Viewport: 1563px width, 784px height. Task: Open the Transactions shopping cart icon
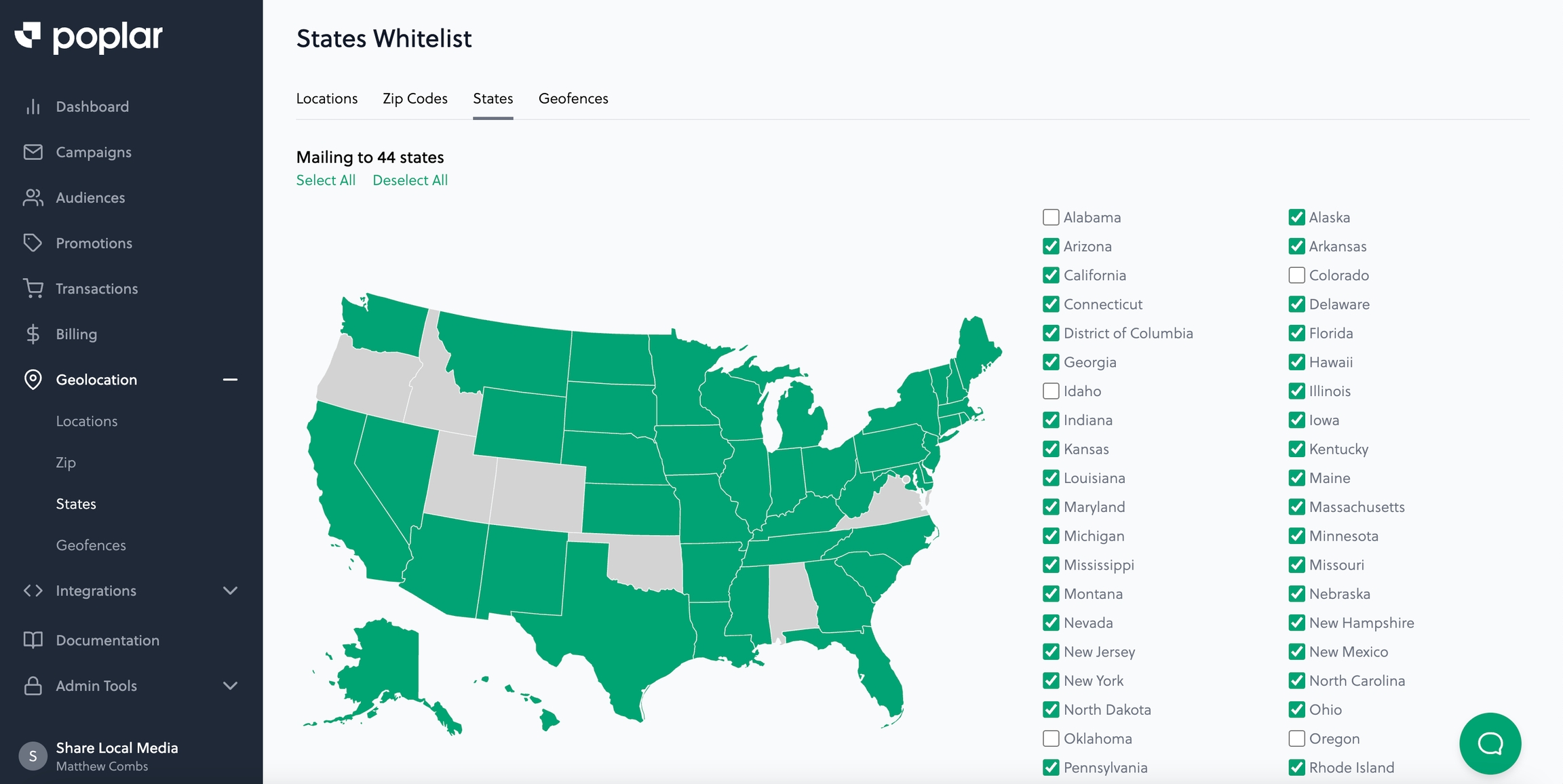click(33, 289)
